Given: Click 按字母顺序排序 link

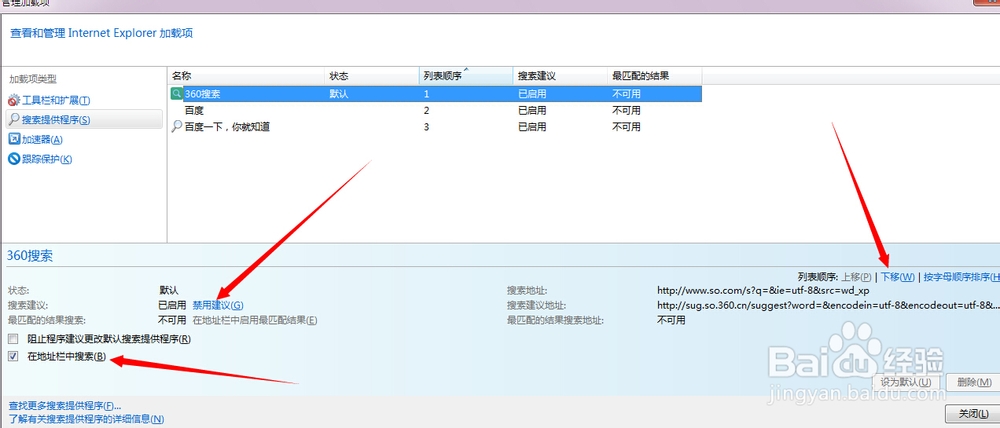Looking at the screenshot, I should (x=961, y=277).
